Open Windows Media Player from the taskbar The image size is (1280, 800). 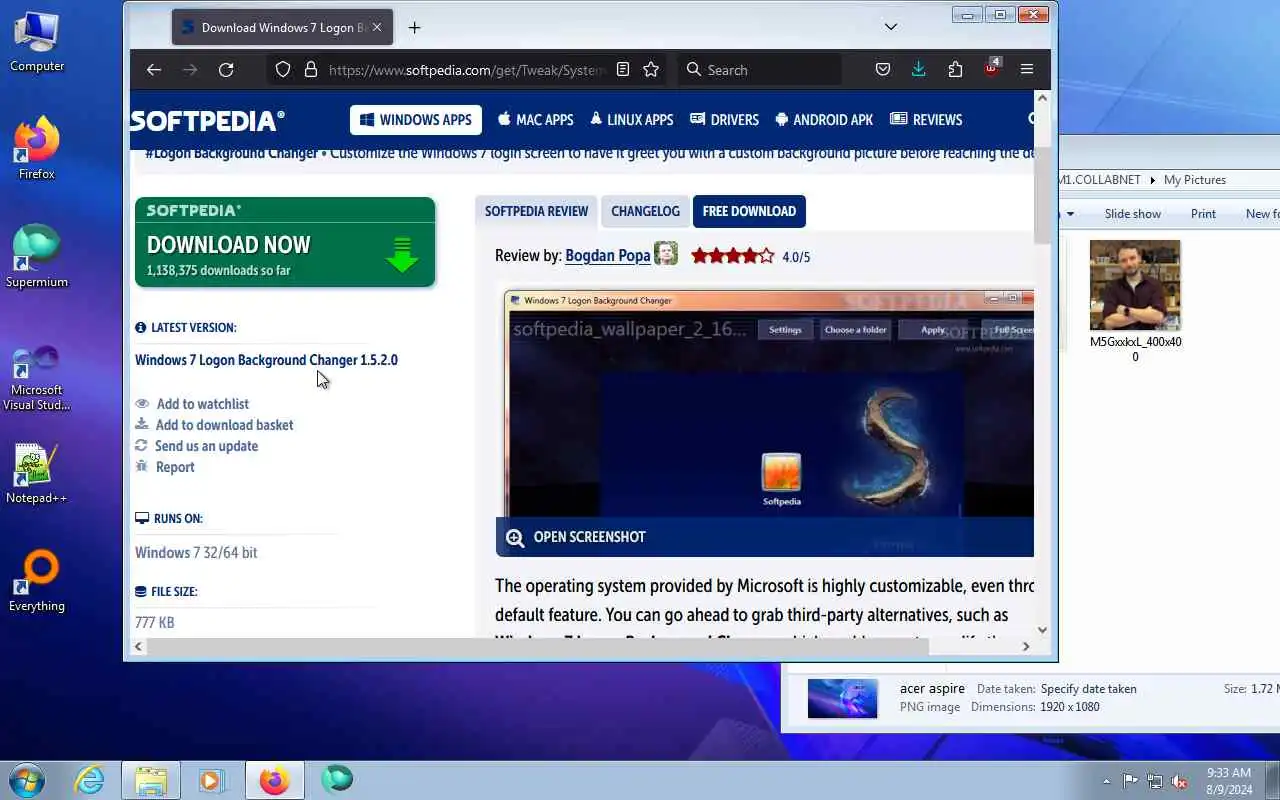(x=211, y=779)
